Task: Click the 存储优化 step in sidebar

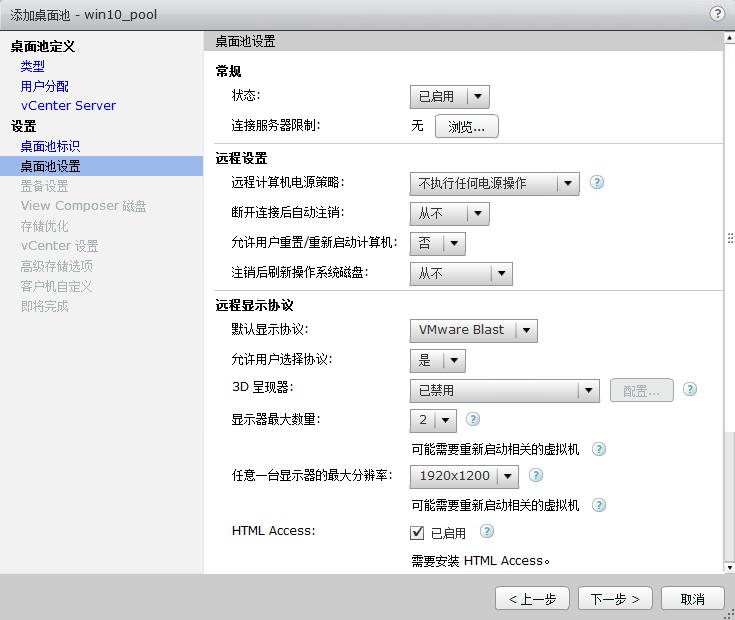Action: (x=45, y=226)
